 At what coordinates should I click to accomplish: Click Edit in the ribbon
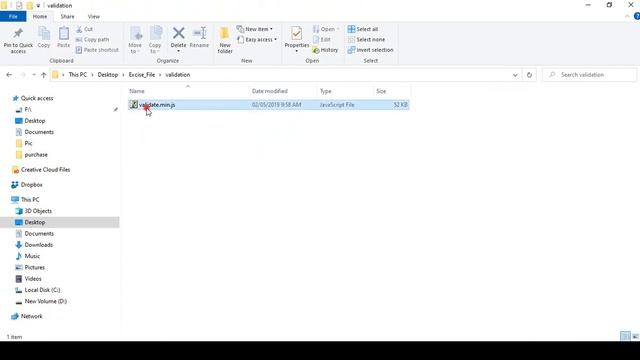(x=322, y=40)
